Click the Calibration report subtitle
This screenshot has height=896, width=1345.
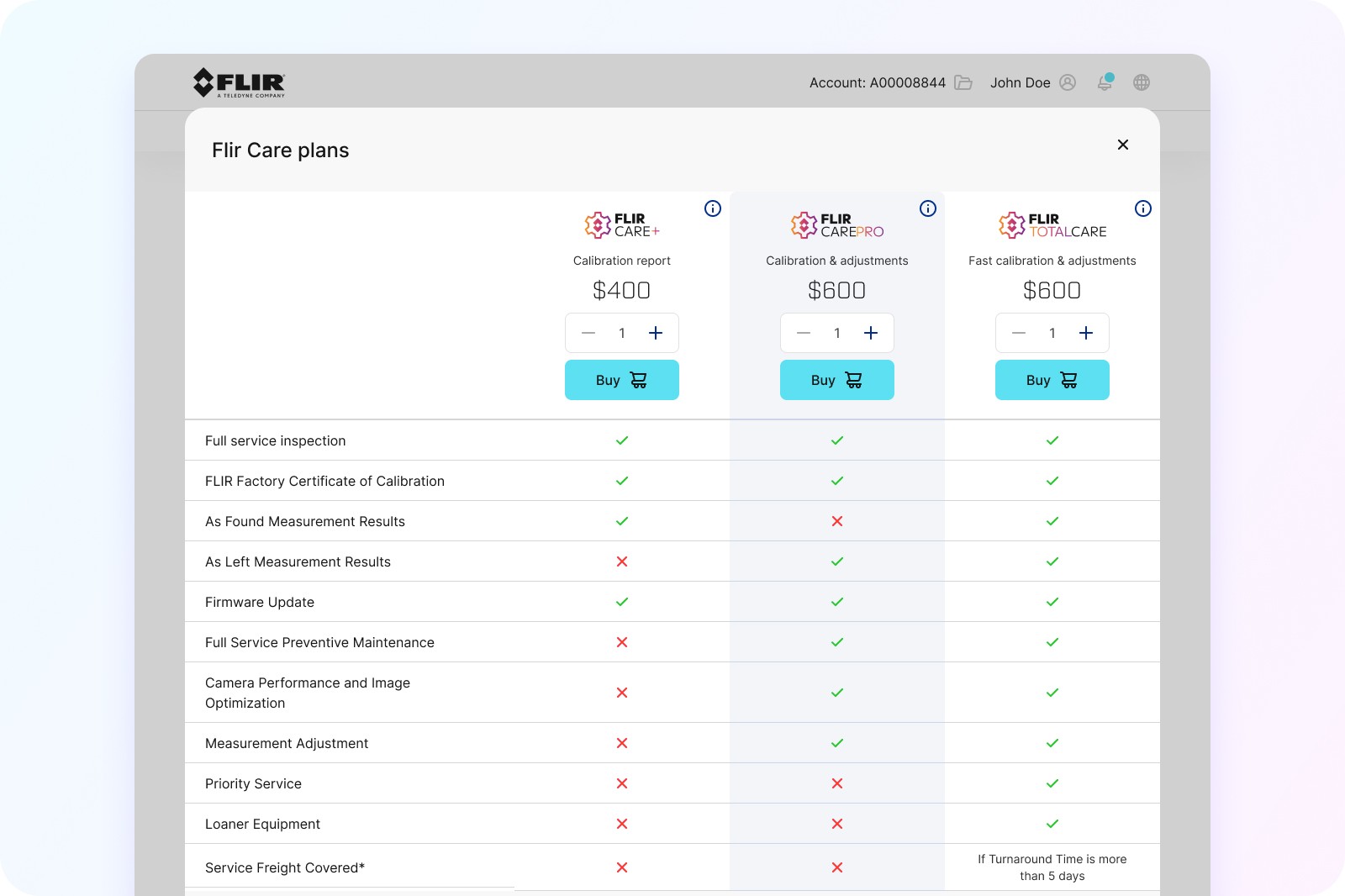click(622, 261)
